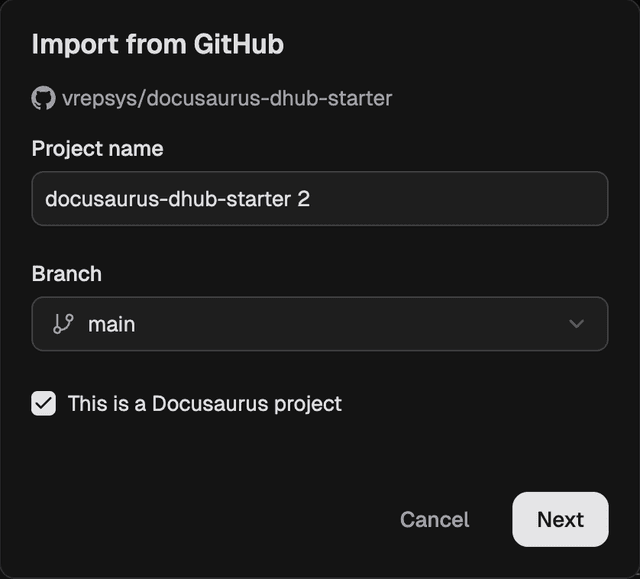Click empty area right of project name text
The height and width of the screenshot is (579, 640).
[x=460, y=199]
